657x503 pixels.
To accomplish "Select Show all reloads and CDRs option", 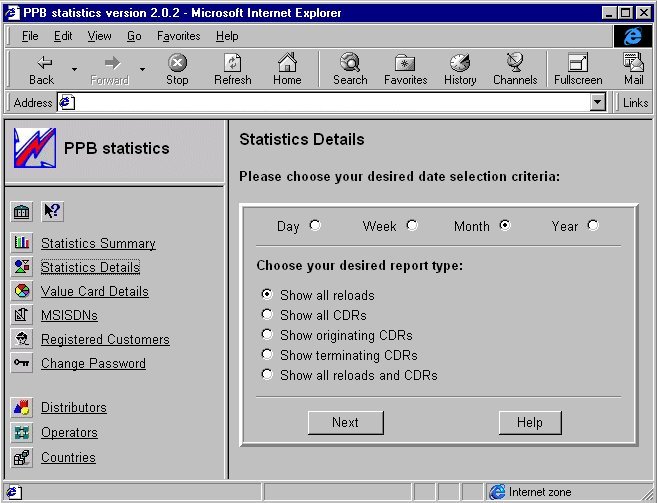I will [267, 374].
